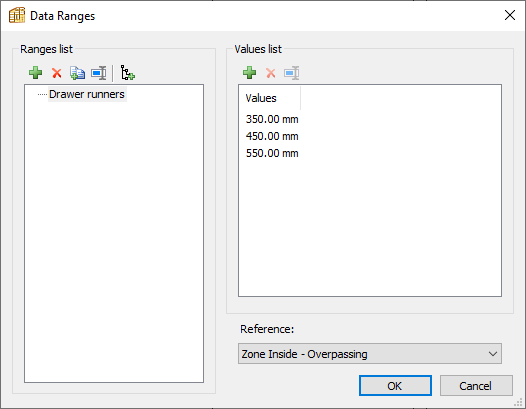
Task: Click empty area of the Ranges list
Action: click(x=114, y=242)
